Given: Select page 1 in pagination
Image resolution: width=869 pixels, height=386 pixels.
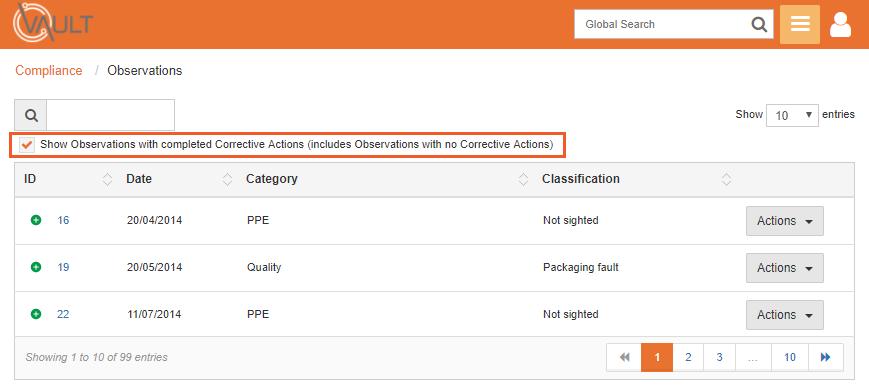Looking at the screenshot, I should (x=657, y=358).
